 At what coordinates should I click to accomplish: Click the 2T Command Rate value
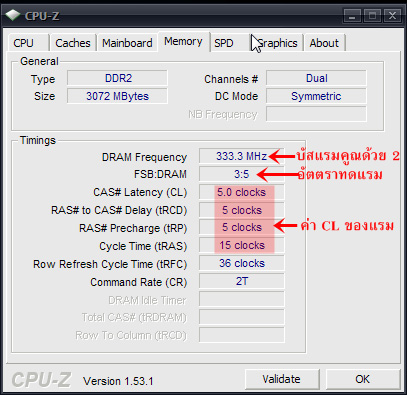coord(242,281)
